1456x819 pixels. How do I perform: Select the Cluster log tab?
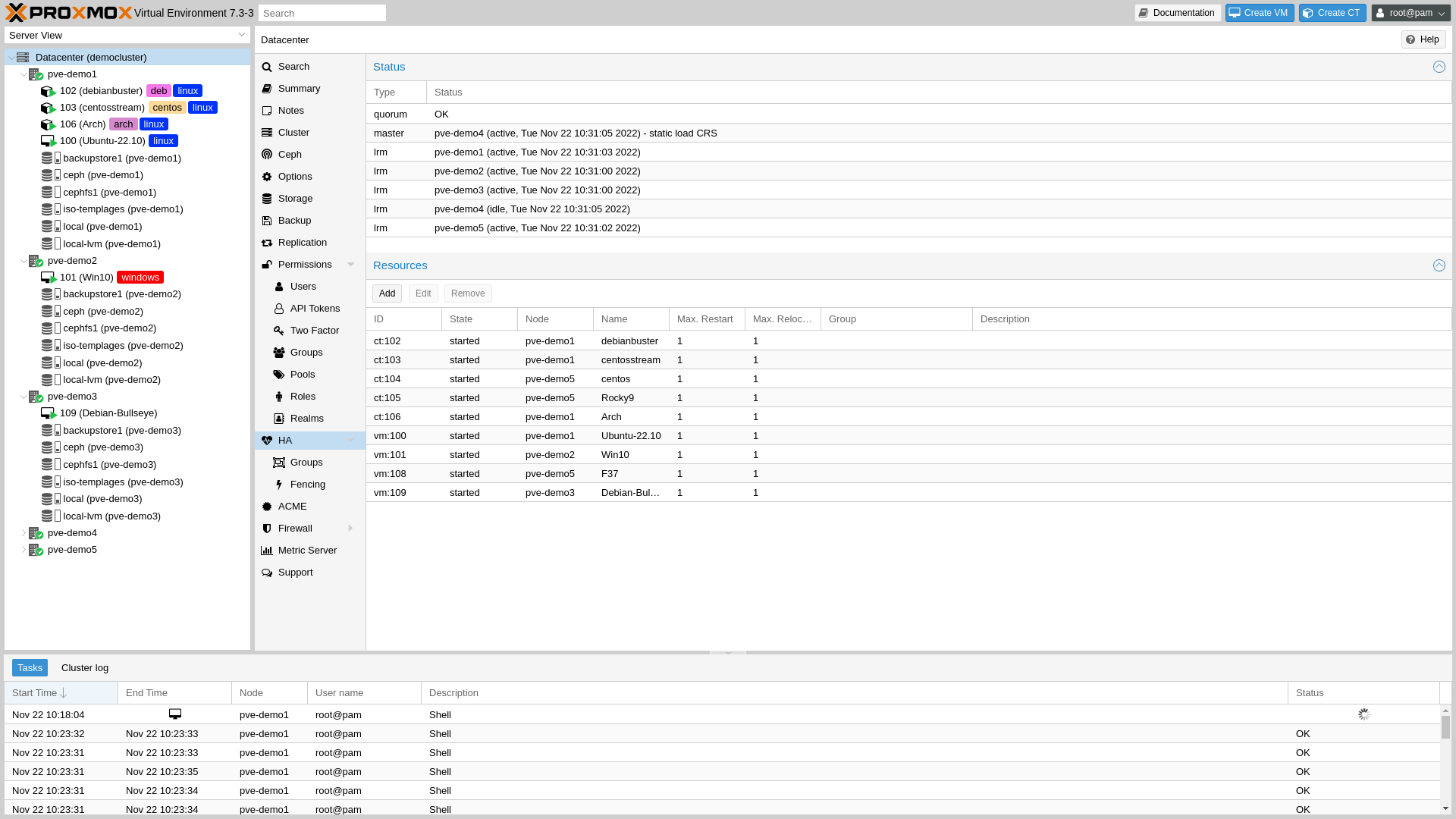coord(85,667)
